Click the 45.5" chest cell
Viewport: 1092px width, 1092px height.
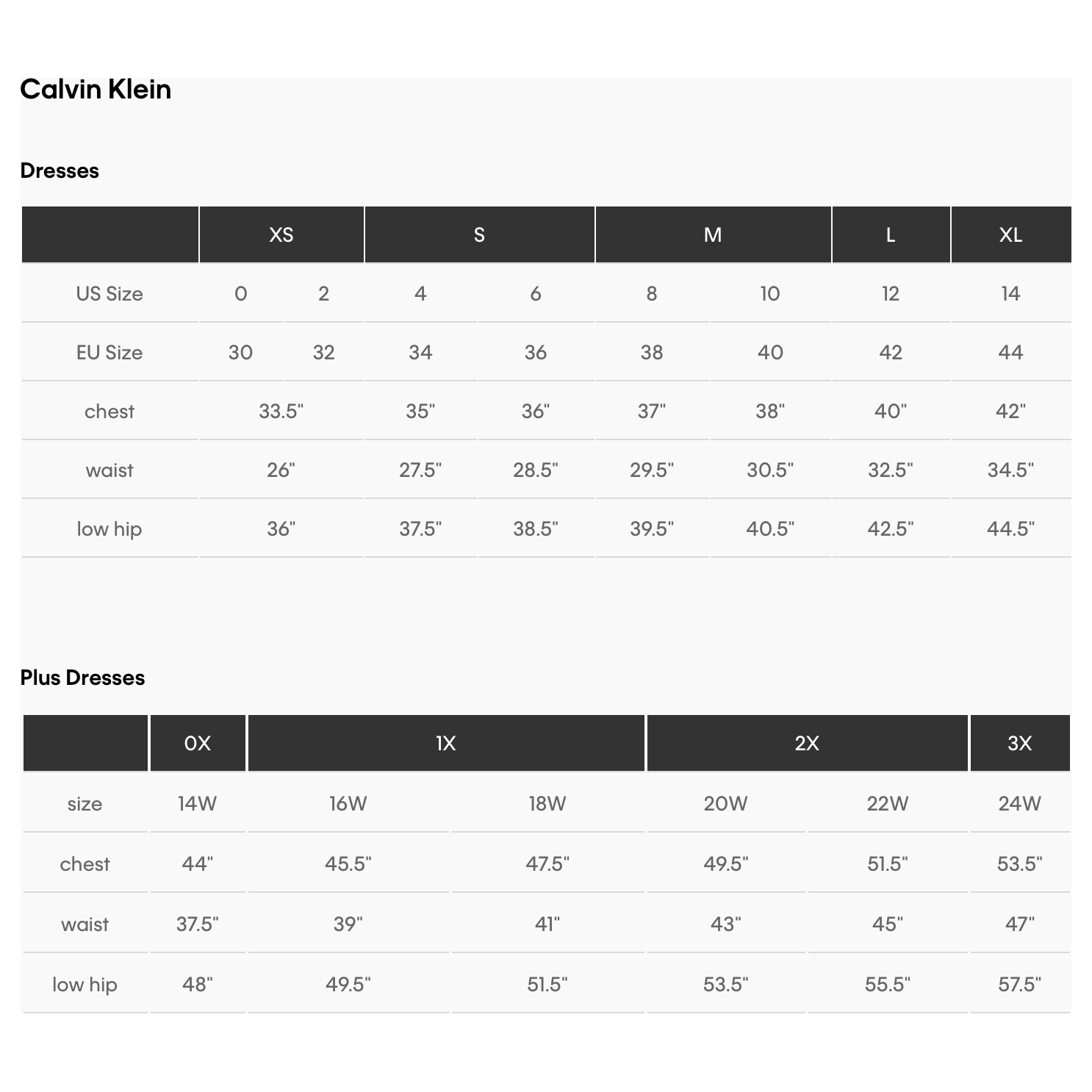coord(348,863)
